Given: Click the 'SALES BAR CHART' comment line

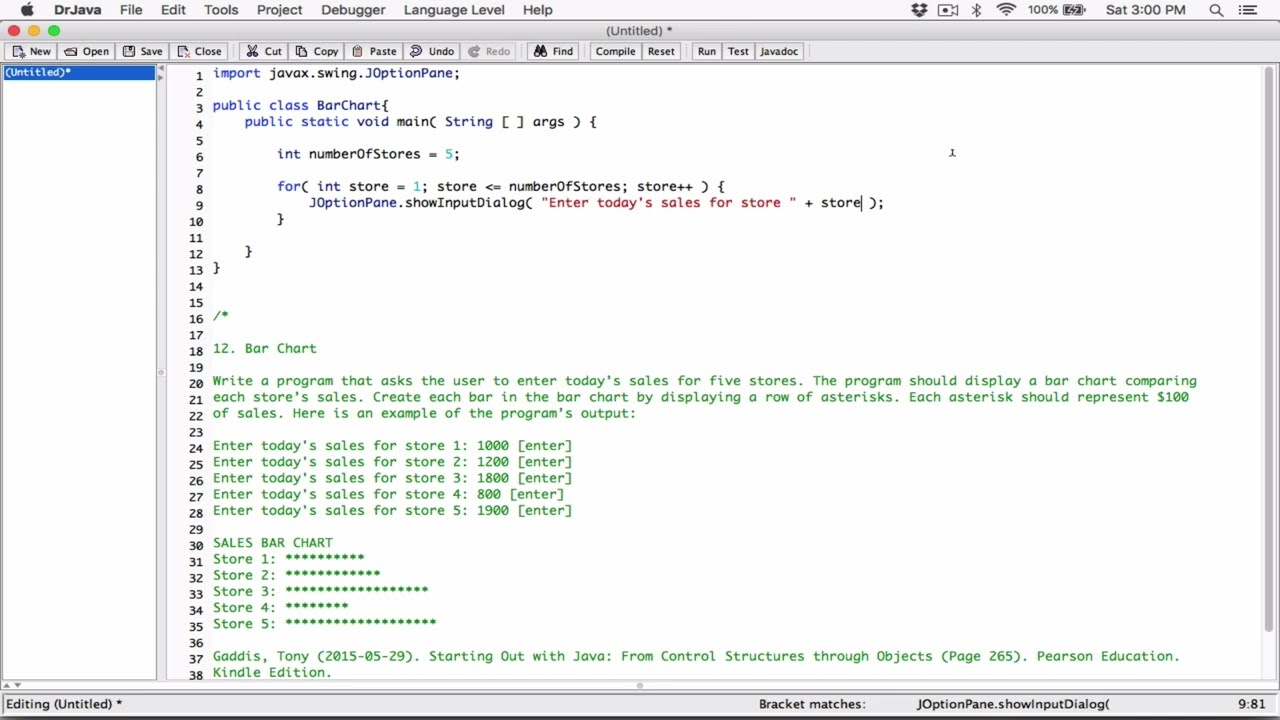Looking at the screenshot, I should click(272, 543).
